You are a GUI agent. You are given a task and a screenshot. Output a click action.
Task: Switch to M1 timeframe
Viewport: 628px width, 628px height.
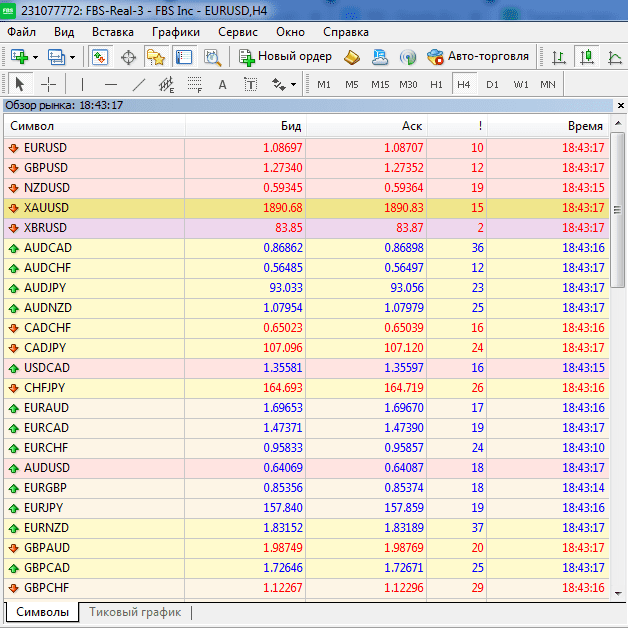coord(324,85)
